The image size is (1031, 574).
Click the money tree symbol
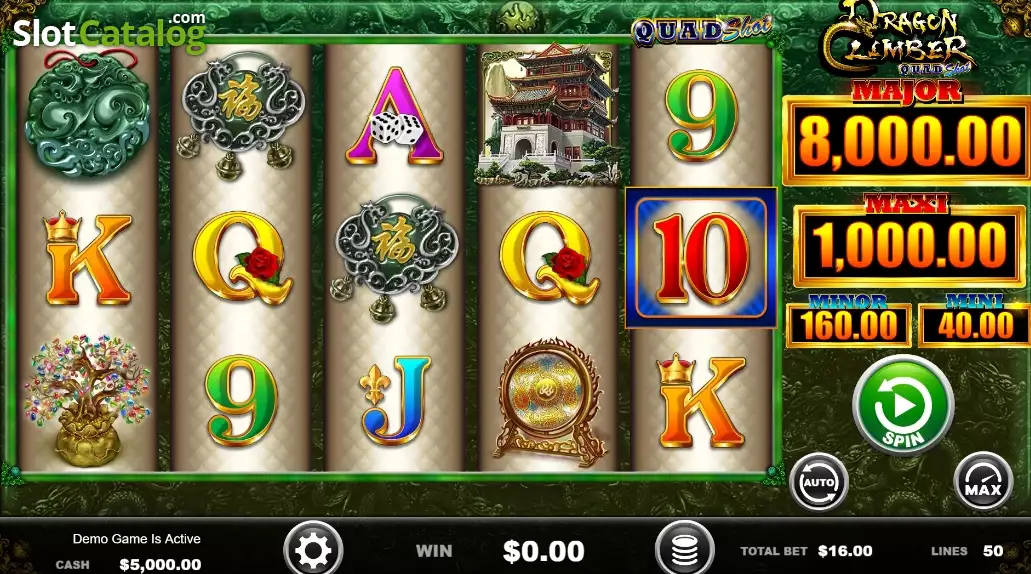coord(87,401)
